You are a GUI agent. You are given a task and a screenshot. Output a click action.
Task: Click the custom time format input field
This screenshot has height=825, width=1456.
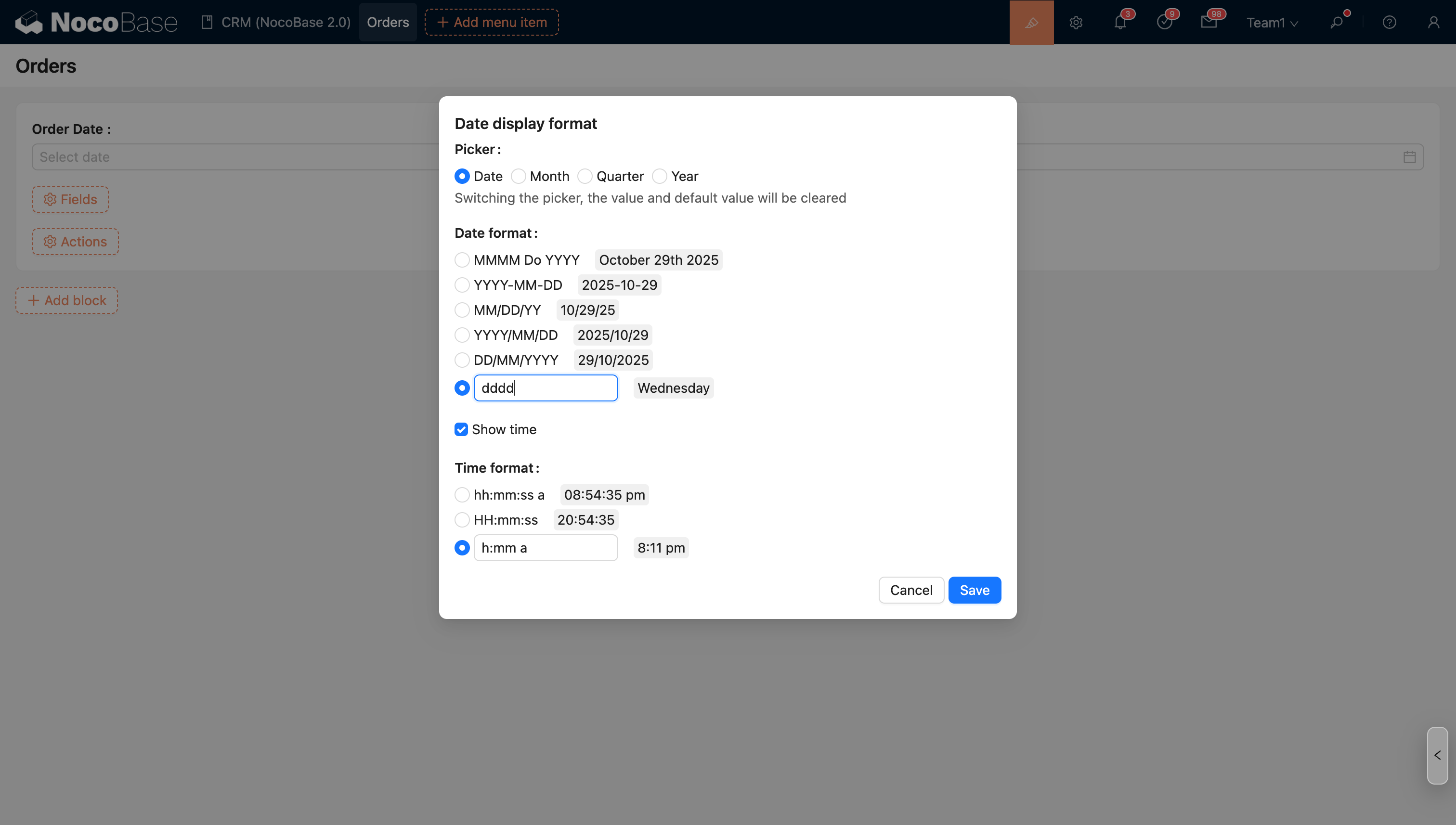click(x=545, y=548)
